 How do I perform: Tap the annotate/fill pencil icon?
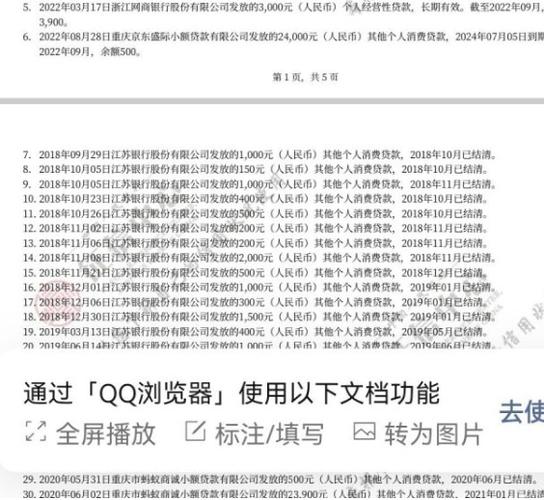[x=195, y=431]
